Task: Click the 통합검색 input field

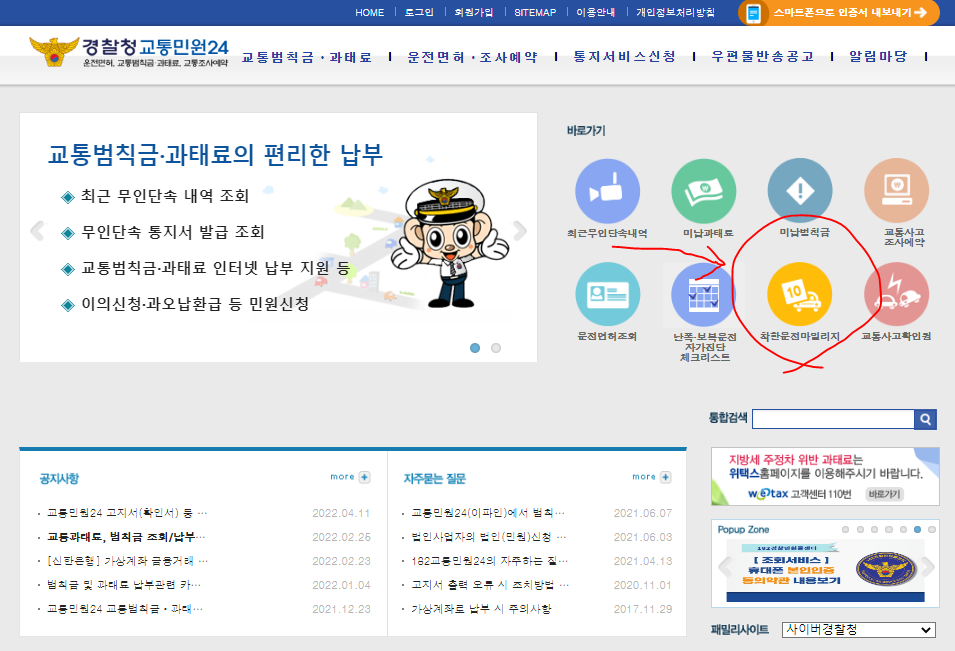Action: click(x=833, y=419)
